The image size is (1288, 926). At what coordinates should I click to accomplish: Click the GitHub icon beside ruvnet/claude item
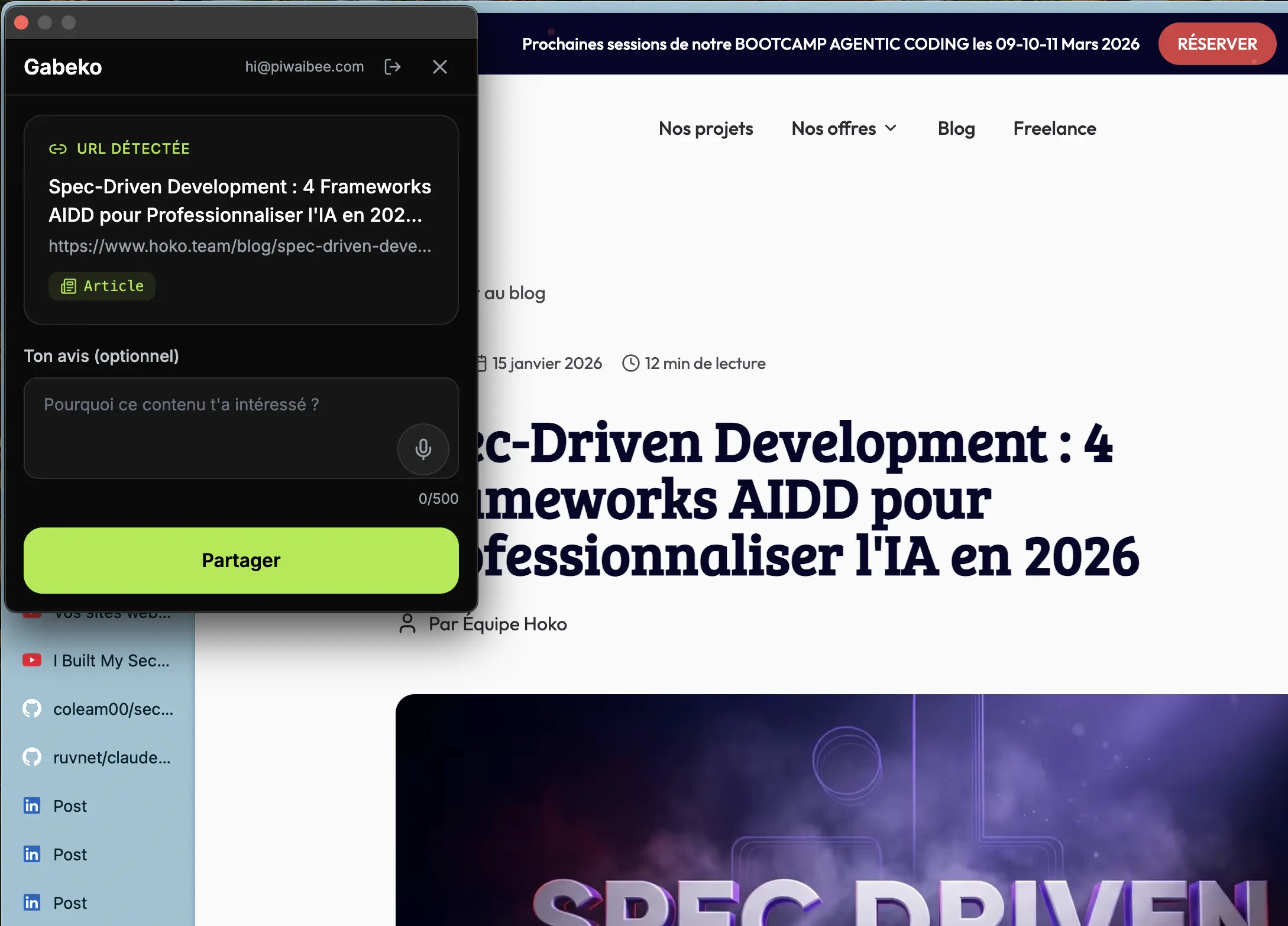31,757
